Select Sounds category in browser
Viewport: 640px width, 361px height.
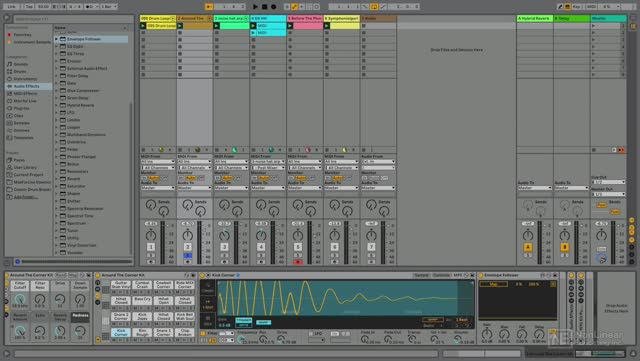[20, 64]
